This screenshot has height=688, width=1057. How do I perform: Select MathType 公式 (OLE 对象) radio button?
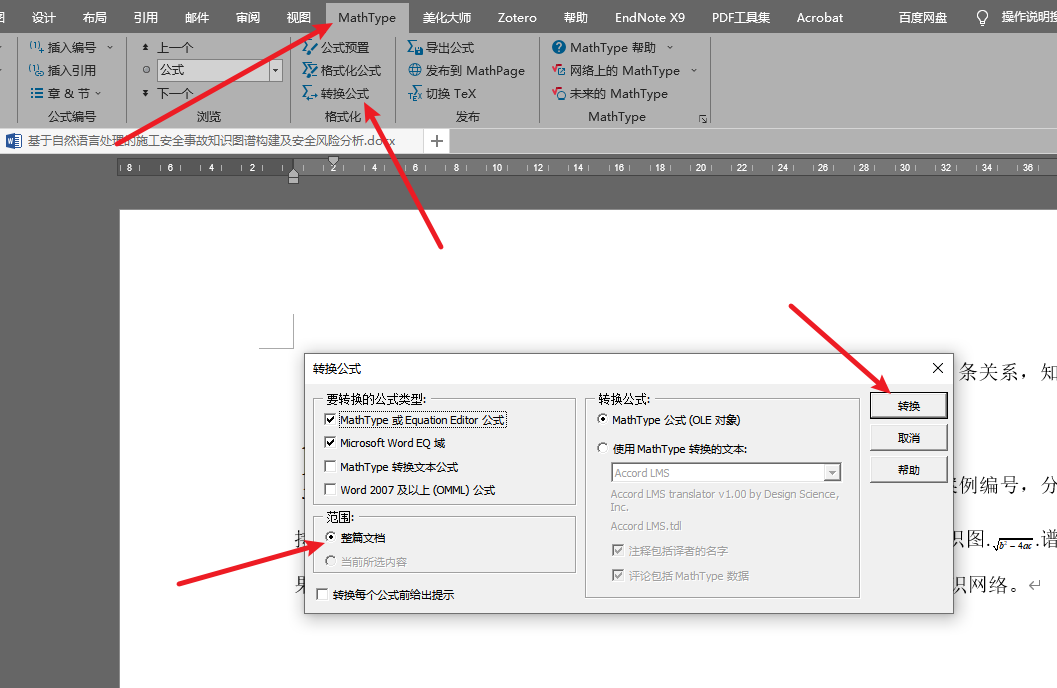coord(603,419)
